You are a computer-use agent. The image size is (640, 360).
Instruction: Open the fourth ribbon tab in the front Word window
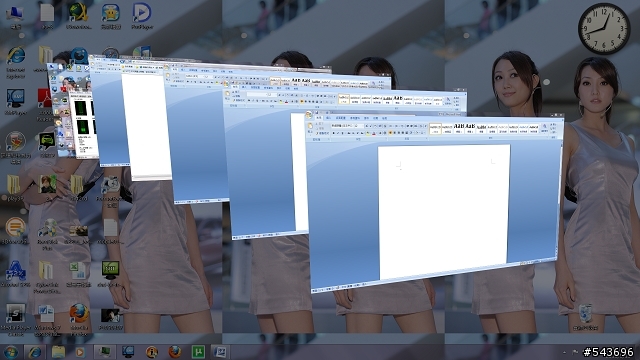click(355, 118)
